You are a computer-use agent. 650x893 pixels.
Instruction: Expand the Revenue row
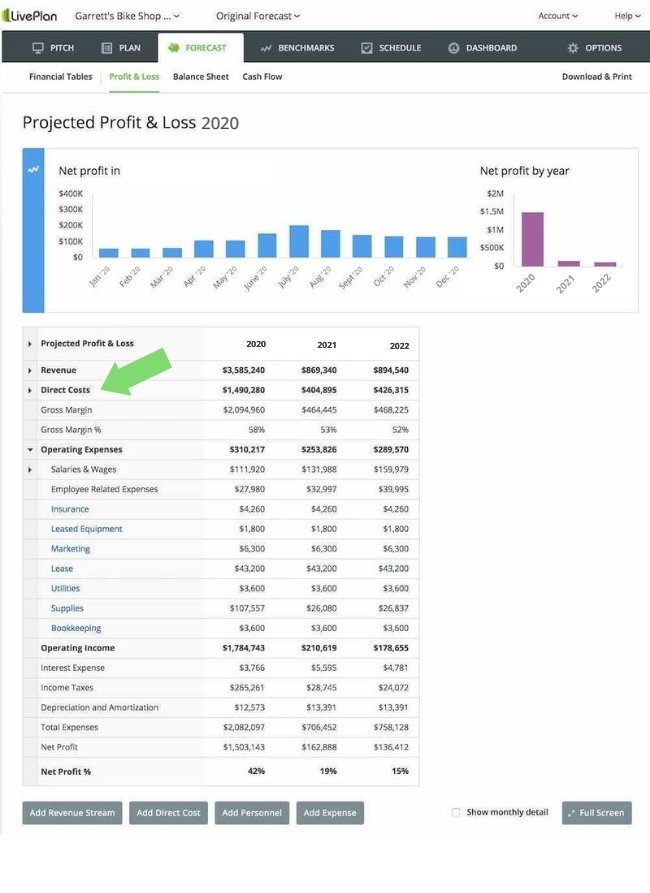(x=30, y=371)
